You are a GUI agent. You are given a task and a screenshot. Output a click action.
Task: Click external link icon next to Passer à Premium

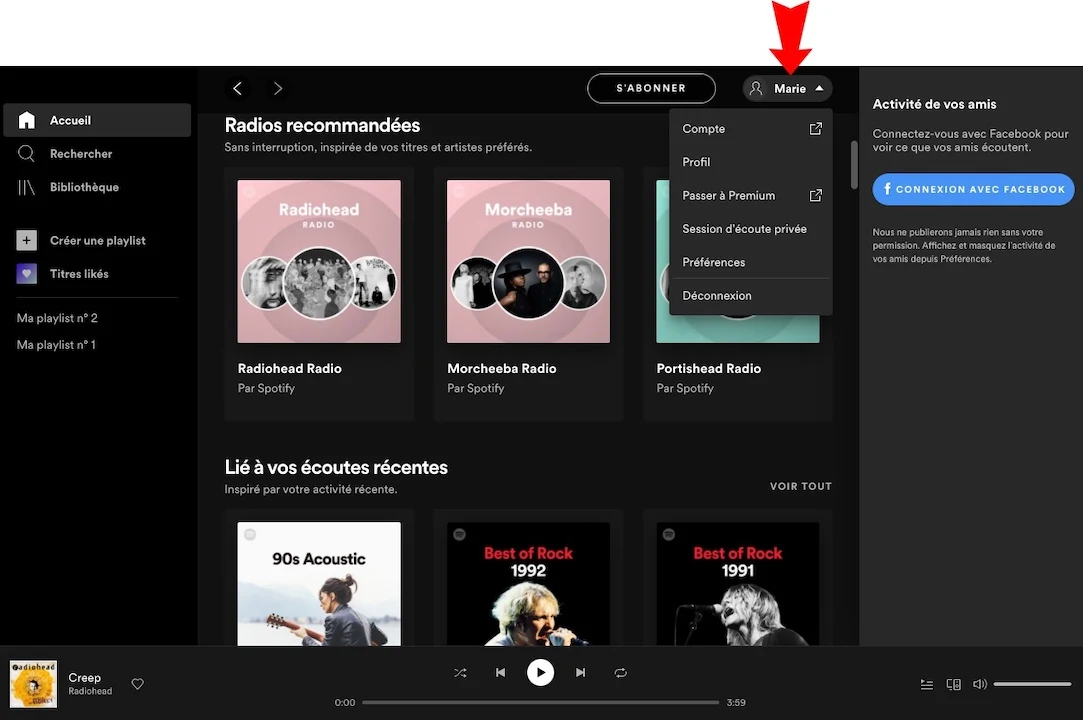816,196
